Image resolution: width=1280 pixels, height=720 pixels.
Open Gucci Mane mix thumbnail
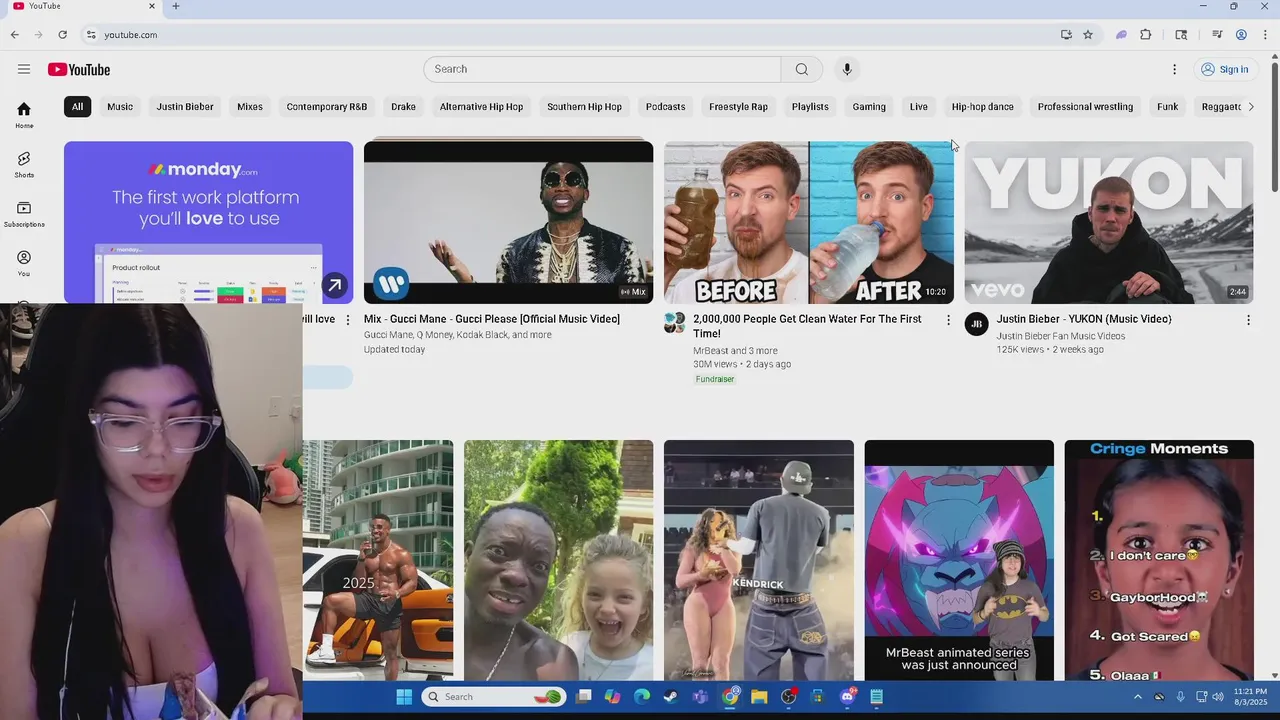pos(508,222)
